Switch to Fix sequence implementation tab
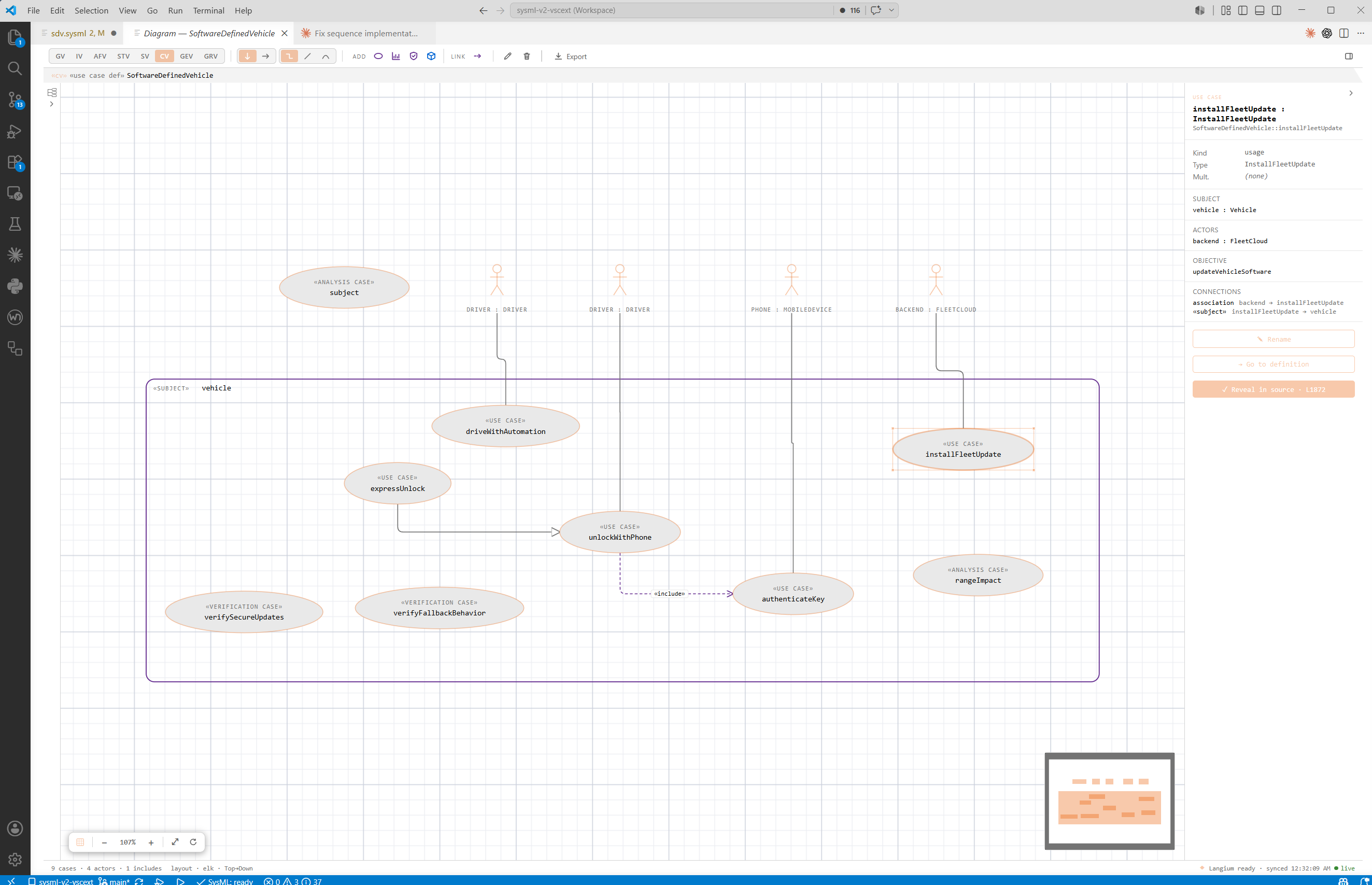The width and height of the screenshot is (1372, 885). (x=366, y=33)
